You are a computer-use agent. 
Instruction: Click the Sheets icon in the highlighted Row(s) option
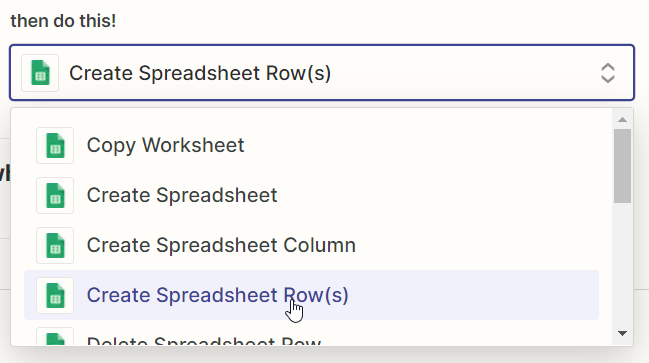pos(55,296)
